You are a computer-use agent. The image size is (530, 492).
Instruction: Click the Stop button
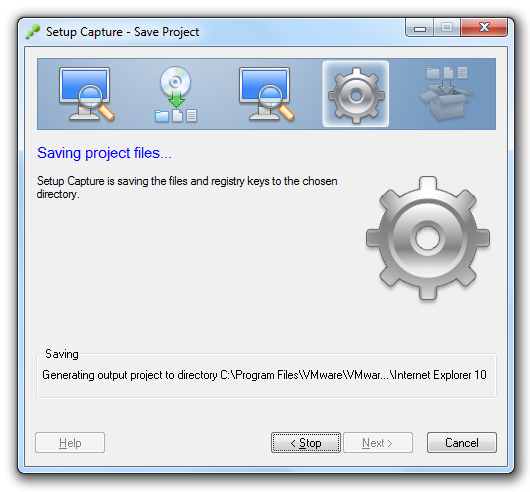point(306,442)
